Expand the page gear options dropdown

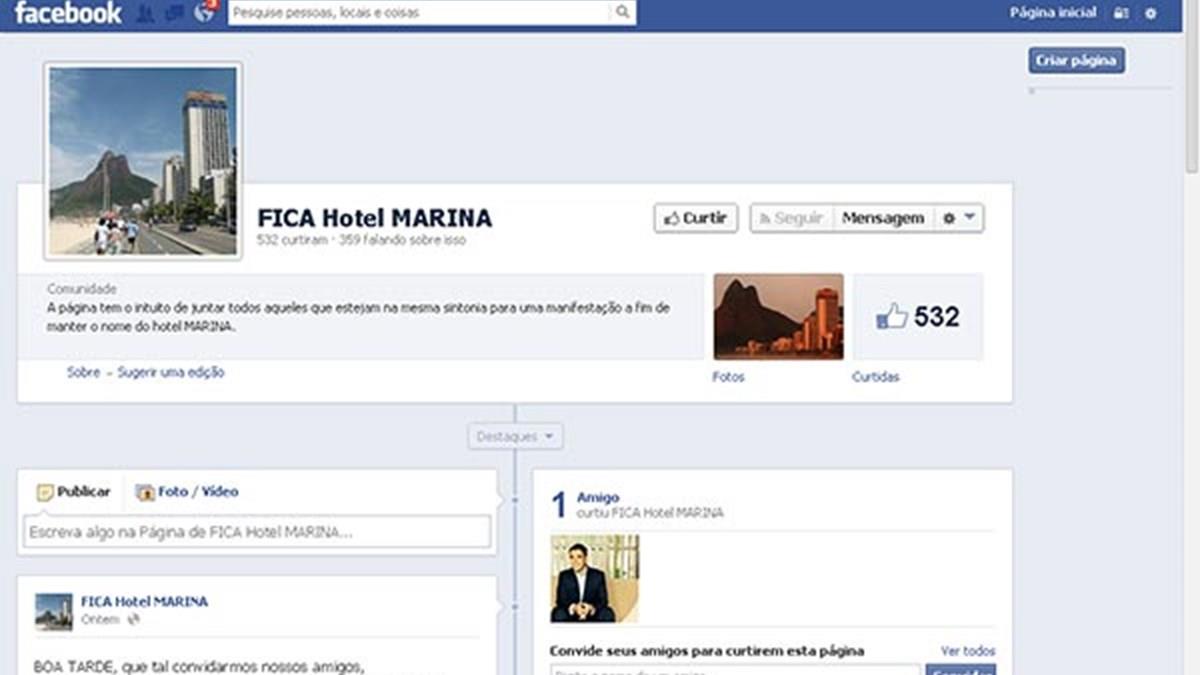click(x=959, y=218)
